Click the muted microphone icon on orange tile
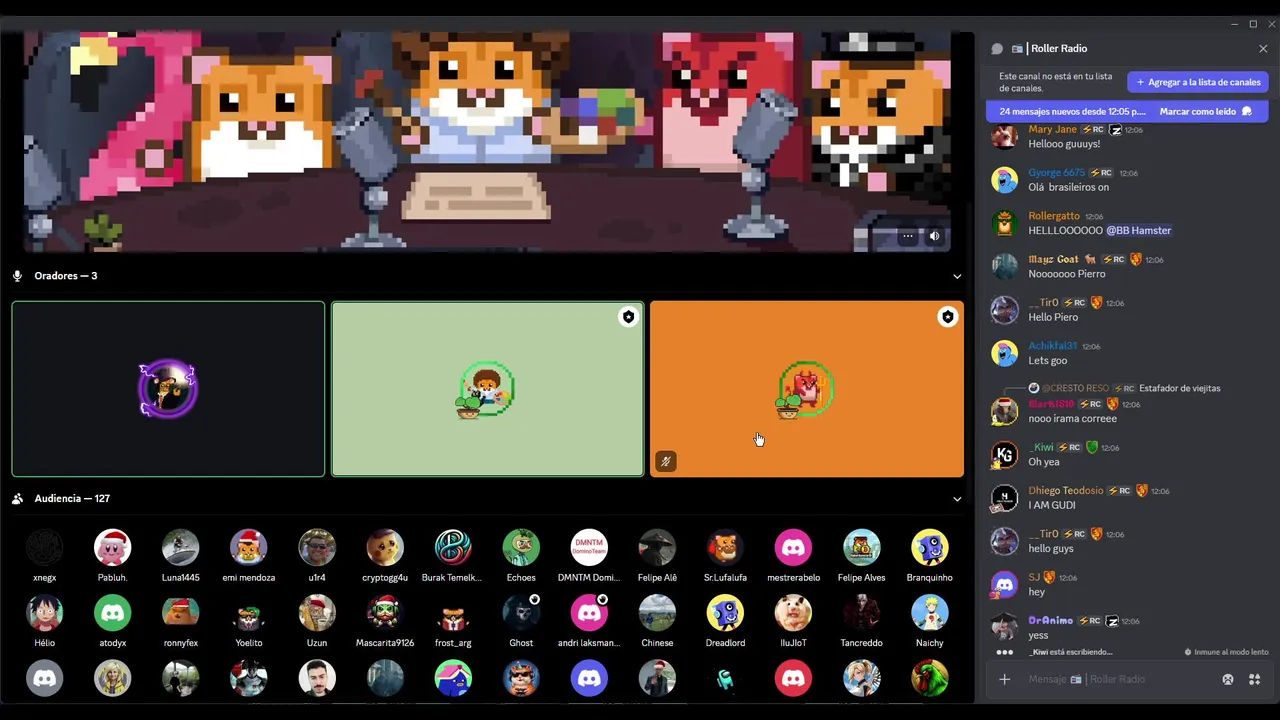The height and width of the screenshot is (720, 1280). pos(666,461)
